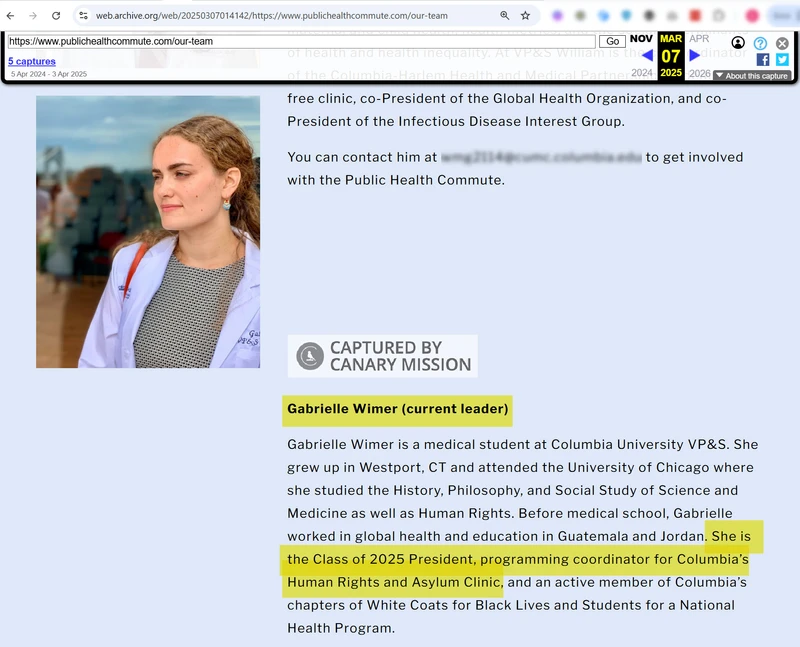The image size is (800, 647).
Task: Click the 2026 year in the capture timeline
Action: pos(700,73)
